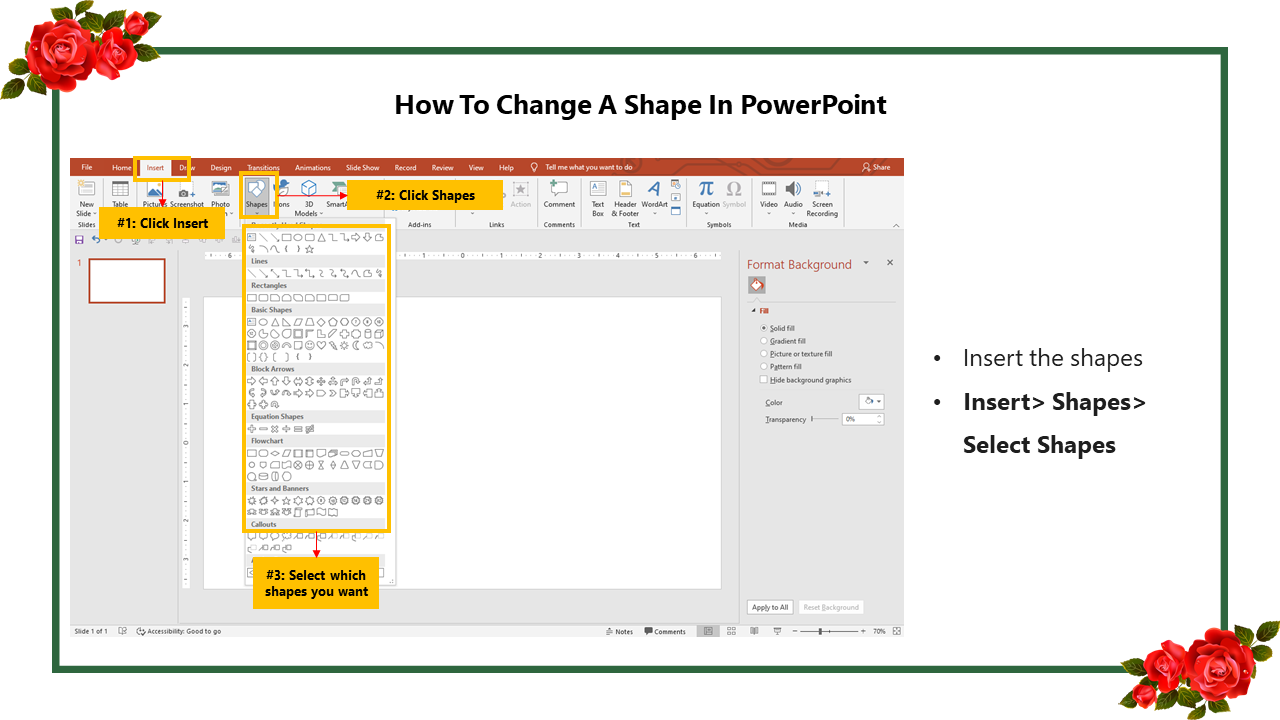This screenshot has width=1280, height=720.
Task: Switch to the Transitions tab
Action: click(x=264, y=168)
